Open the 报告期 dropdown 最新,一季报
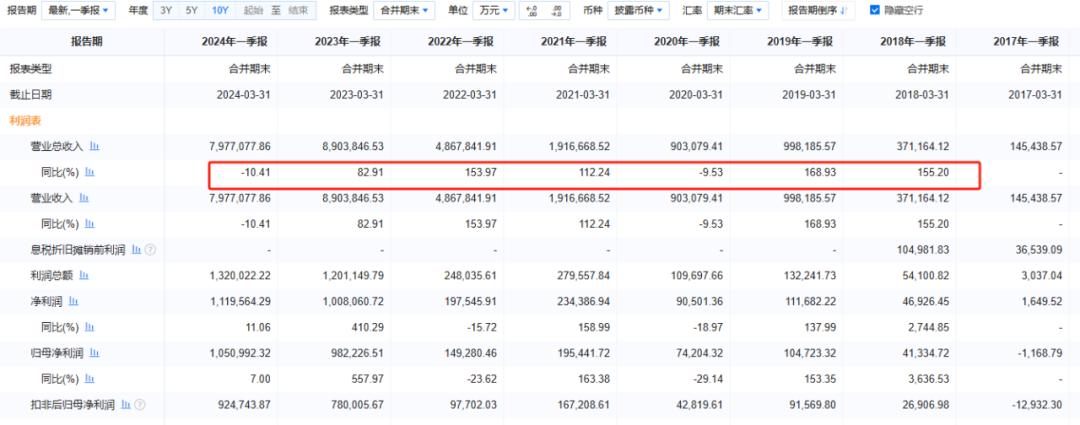Screen dimensions: 1080x425 (x=80, y=10)
